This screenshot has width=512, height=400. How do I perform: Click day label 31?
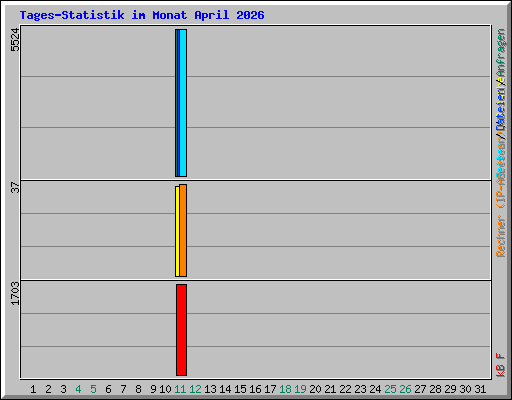(480, 389)
